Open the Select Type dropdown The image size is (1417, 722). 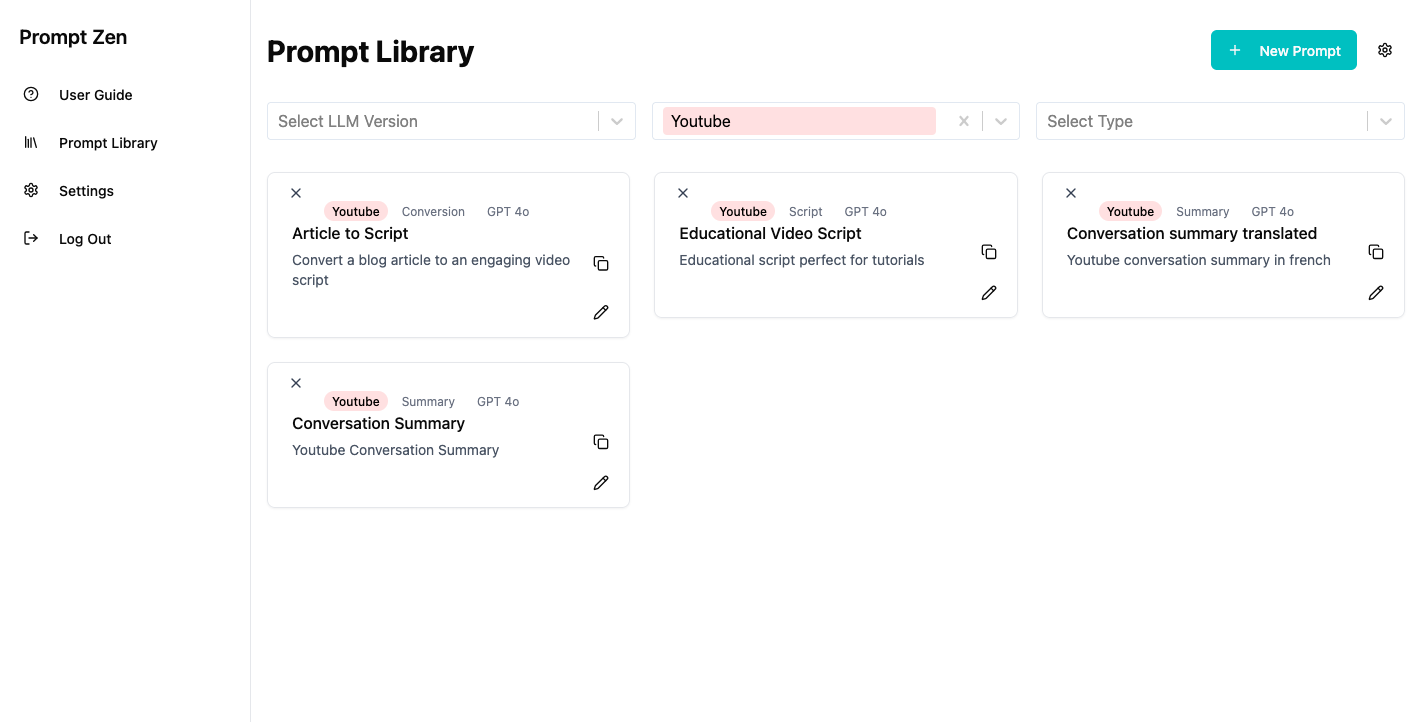[1385, 121]
